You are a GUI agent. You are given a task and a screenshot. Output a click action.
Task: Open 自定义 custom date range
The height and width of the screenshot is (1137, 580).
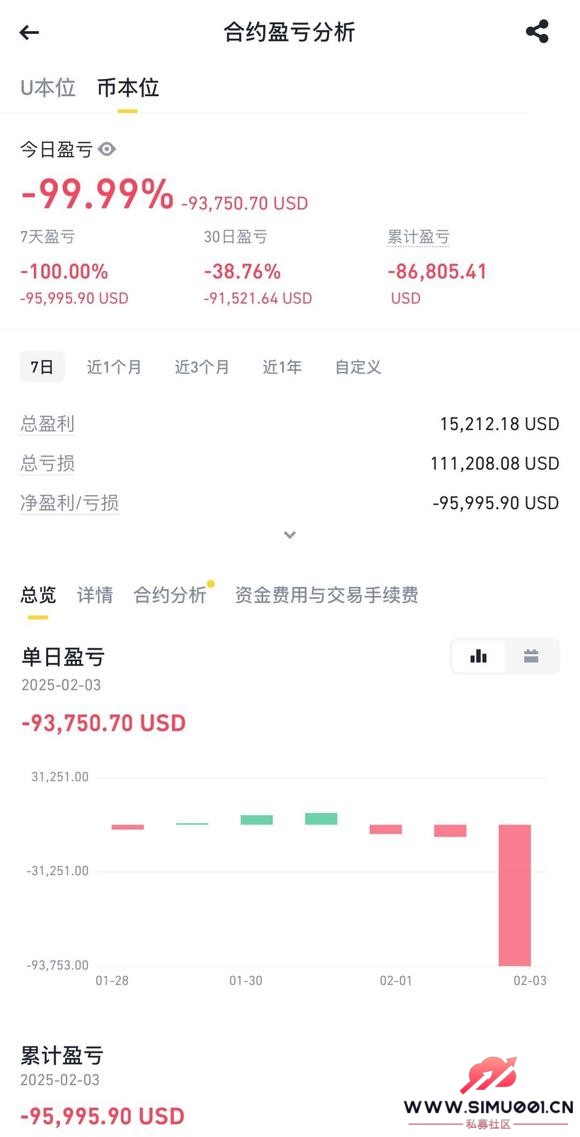tap(358, 367)
